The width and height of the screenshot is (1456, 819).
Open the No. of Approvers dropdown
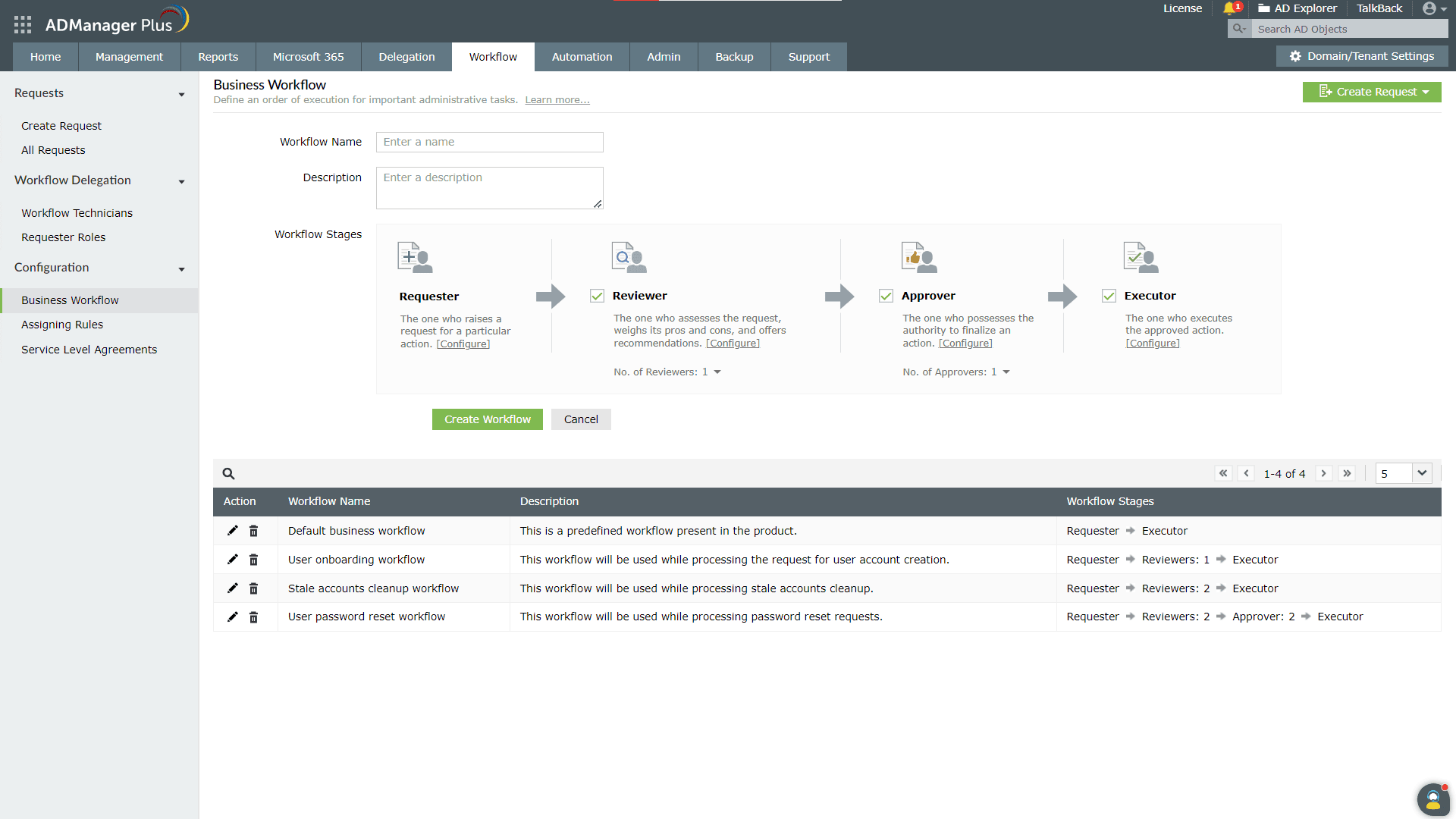(x=1006, y=372)
